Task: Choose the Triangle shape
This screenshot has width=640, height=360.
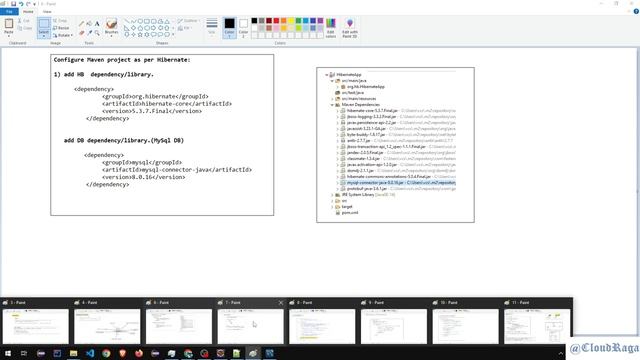Action: coord(167,21)
